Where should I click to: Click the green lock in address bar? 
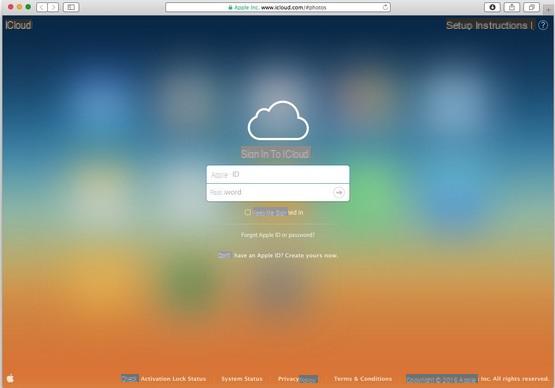click(230, 7)
